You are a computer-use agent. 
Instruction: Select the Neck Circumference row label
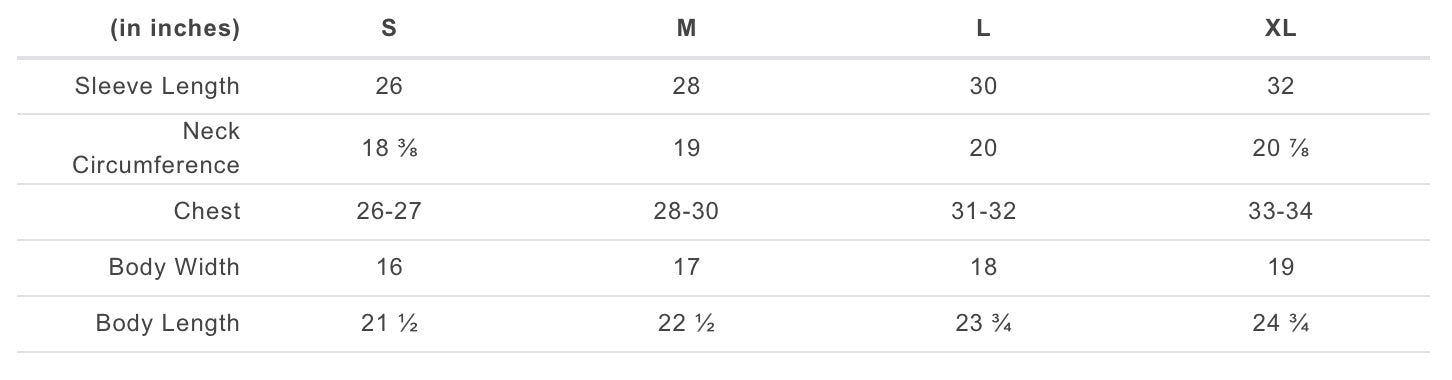(x=156, y=148)
